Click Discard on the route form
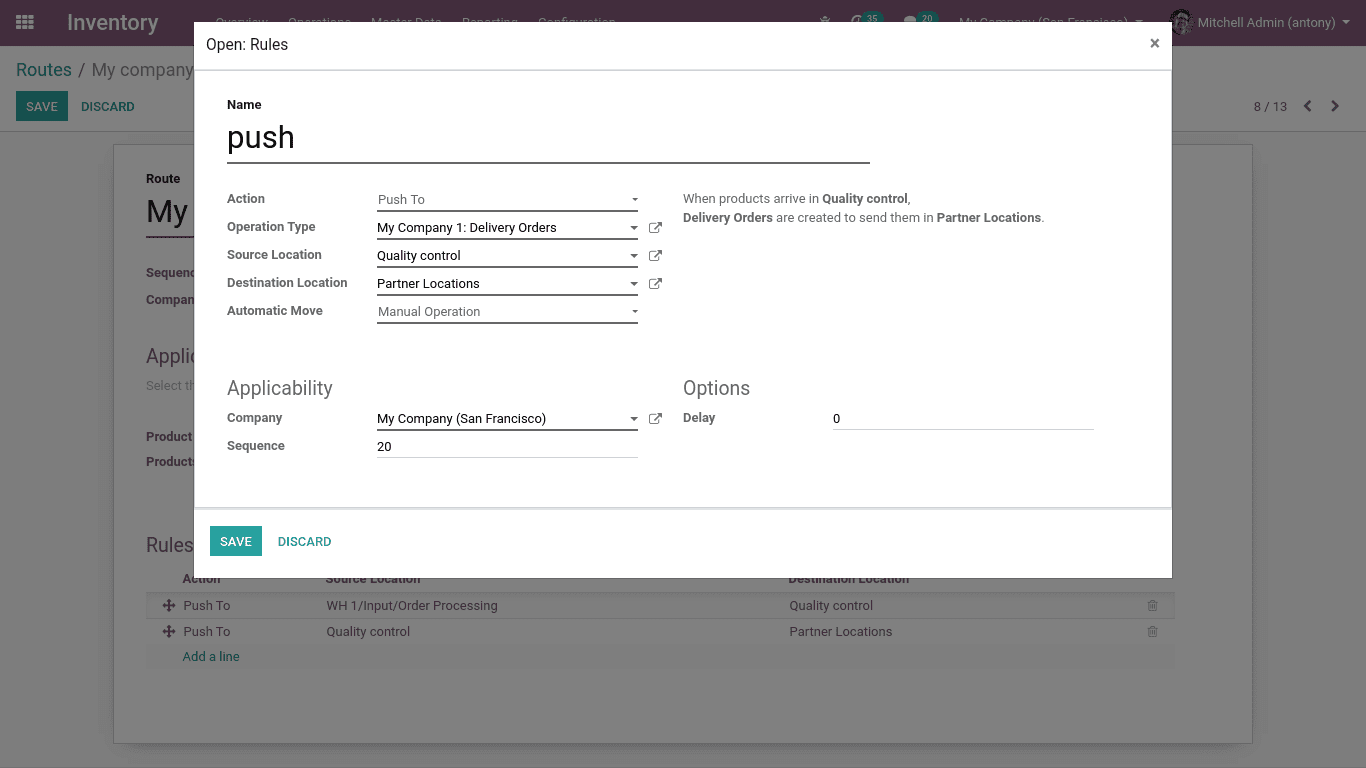 107,106
